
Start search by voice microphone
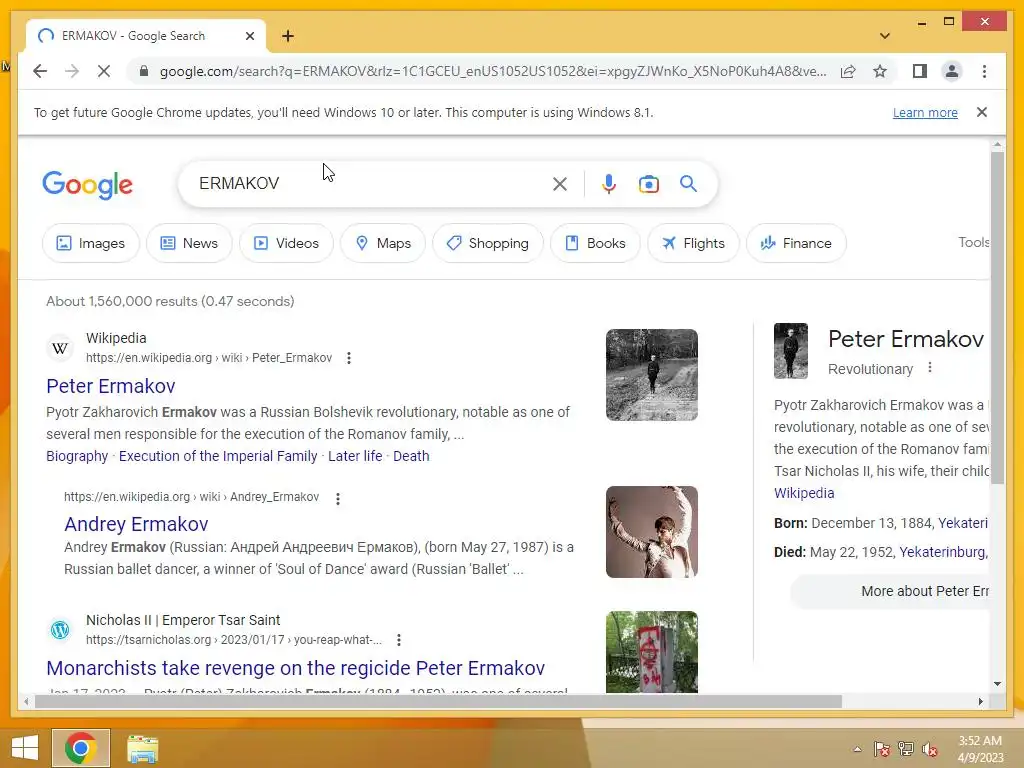pyautogui.click(x=608, y=184)
